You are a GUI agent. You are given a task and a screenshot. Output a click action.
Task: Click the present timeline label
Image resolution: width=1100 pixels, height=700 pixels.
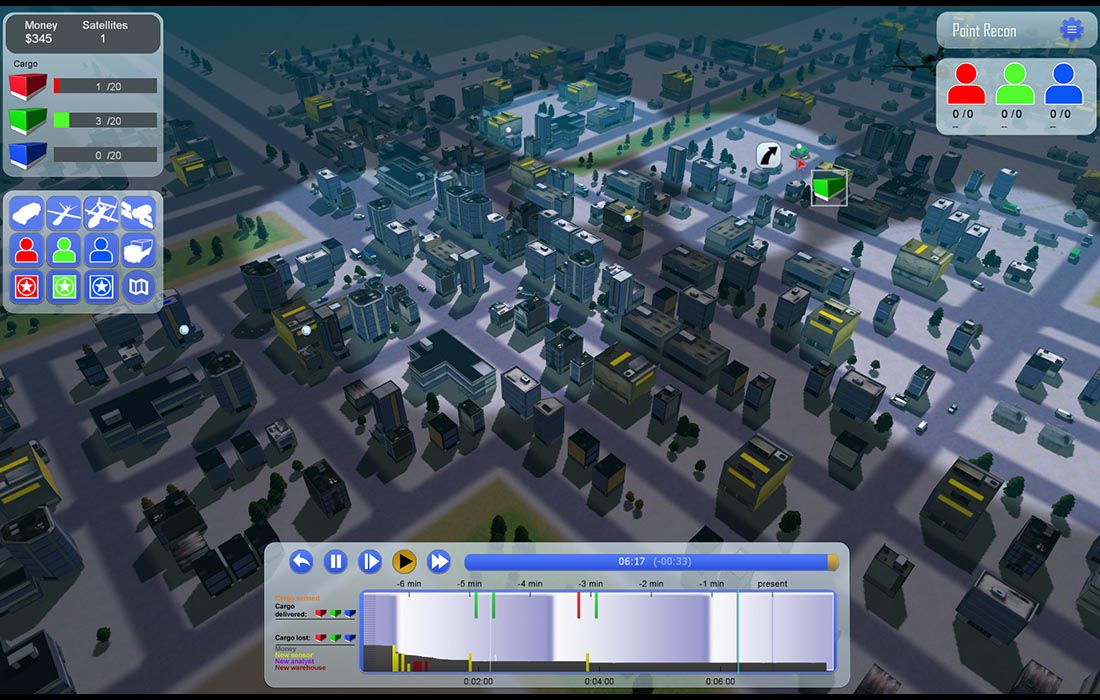tap(772, 584)
